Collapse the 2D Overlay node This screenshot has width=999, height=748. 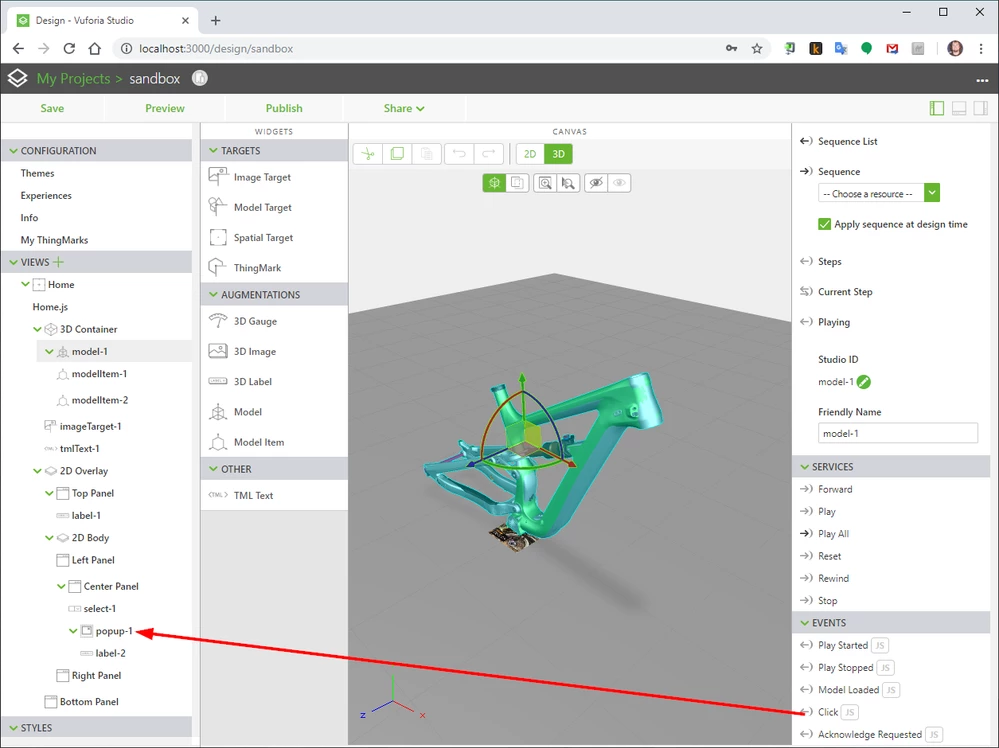37,471
